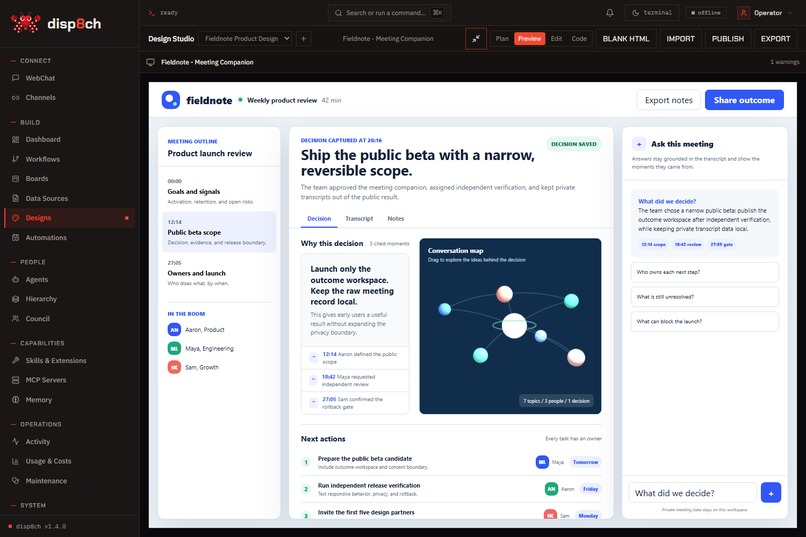
Task: Click the PUBLISH button
Action: point(727,39)
